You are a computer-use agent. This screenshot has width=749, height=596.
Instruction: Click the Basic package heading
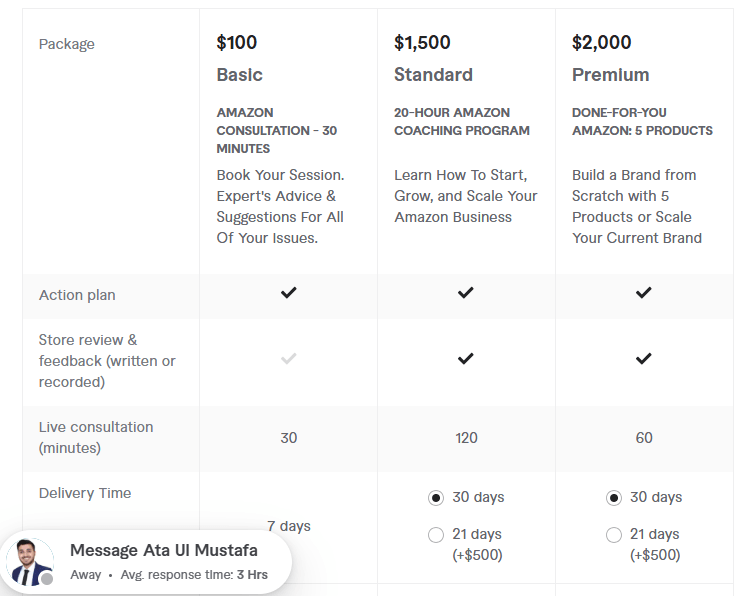point(240,75)
